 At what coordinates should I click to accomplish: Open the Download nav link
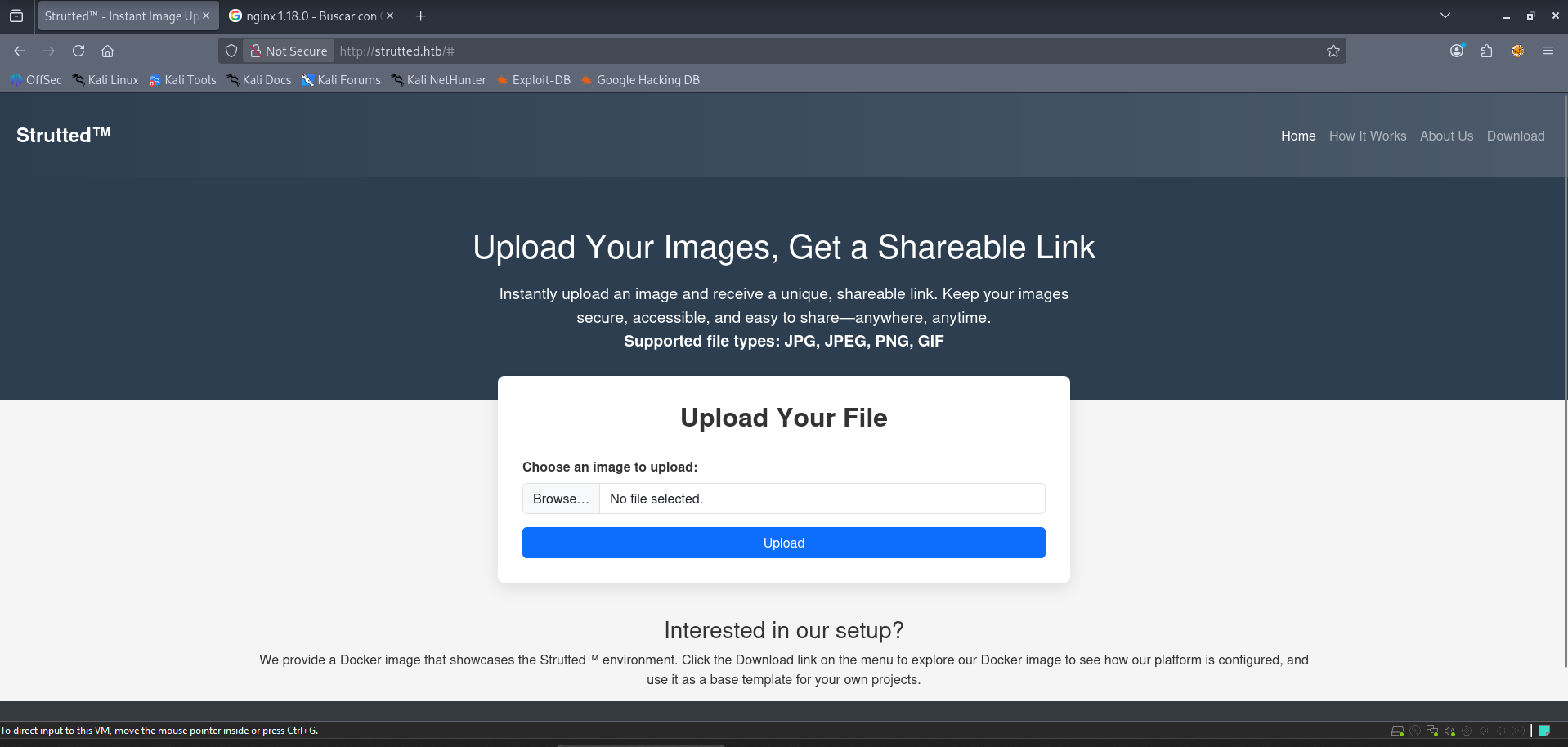pyautogui.click(x=1515, y=136)
